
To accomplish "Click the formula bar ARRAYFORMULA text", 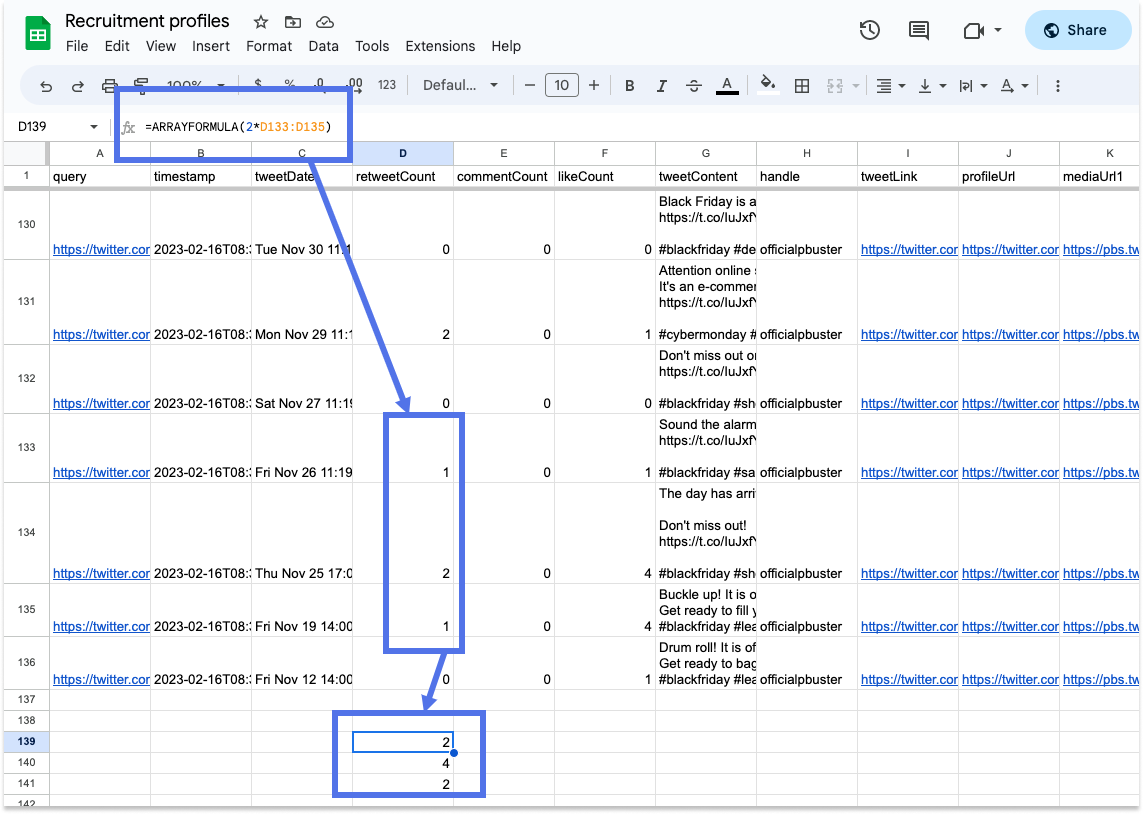I will 238,127.
